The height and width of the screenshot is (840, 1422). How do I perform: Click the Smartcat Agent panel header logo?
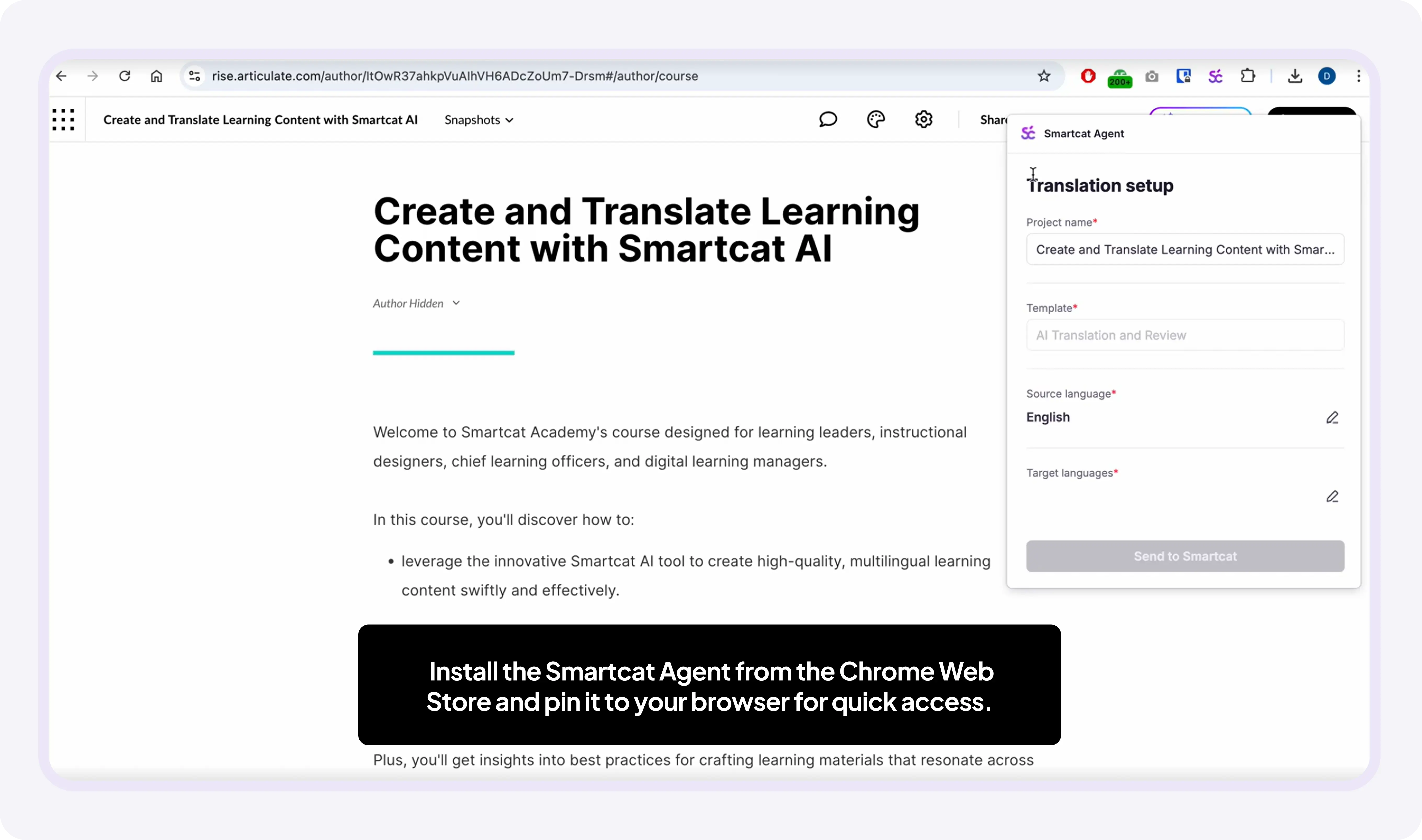pos(1028,133)
